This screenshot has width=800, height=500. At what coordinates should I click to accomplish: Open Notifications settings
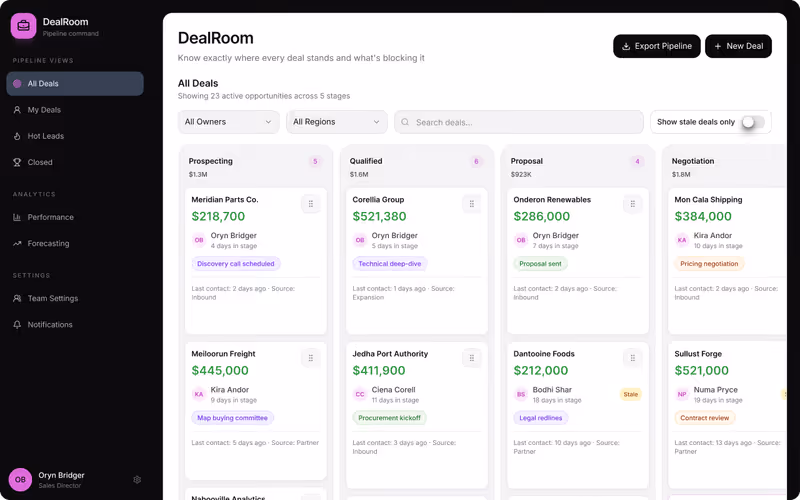(75, 324)
